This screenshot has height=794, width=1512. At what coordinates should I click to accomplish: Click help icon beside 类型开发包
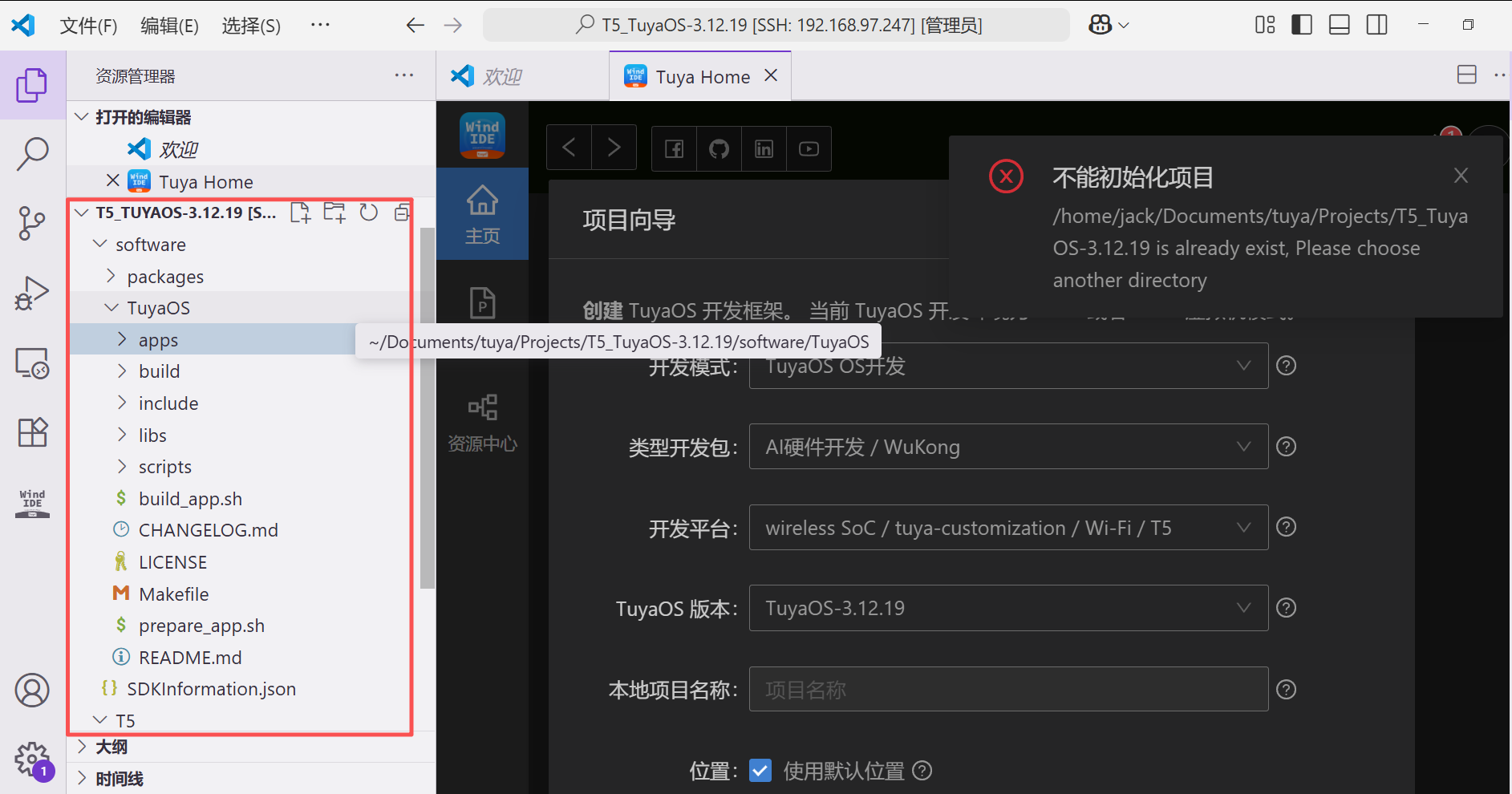[x=1286, y=447]
